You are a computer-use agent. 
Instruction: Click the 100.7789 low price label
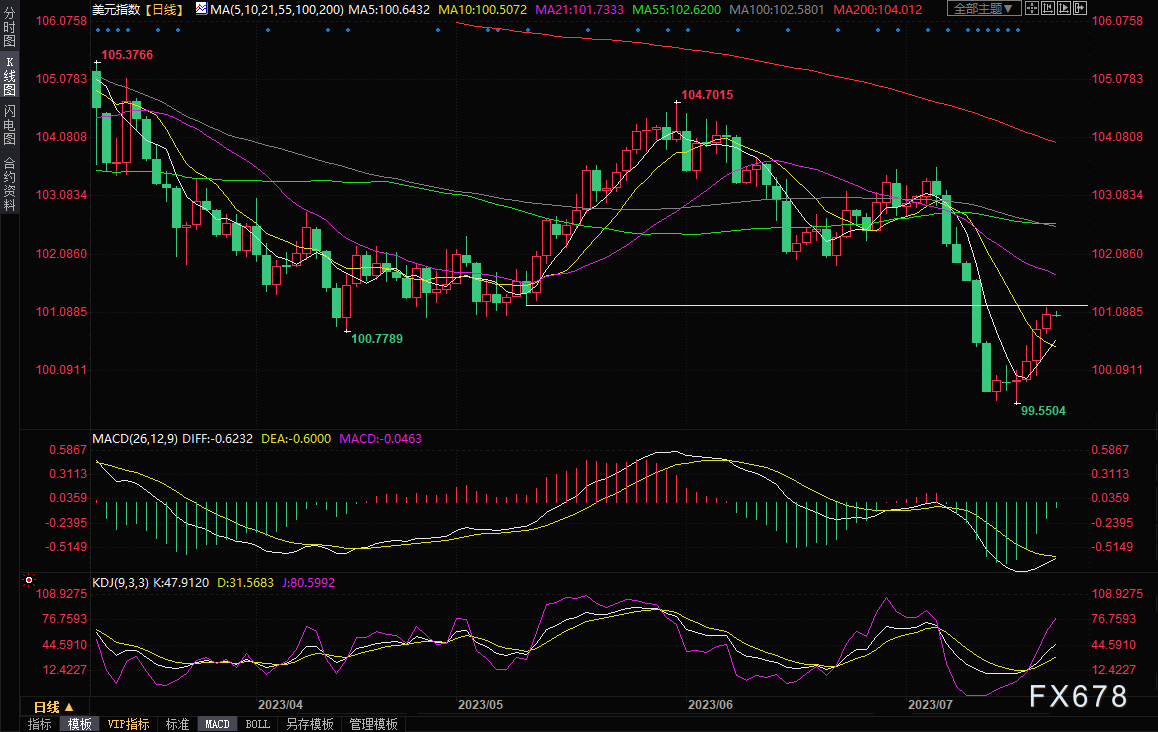pos(377,338)
